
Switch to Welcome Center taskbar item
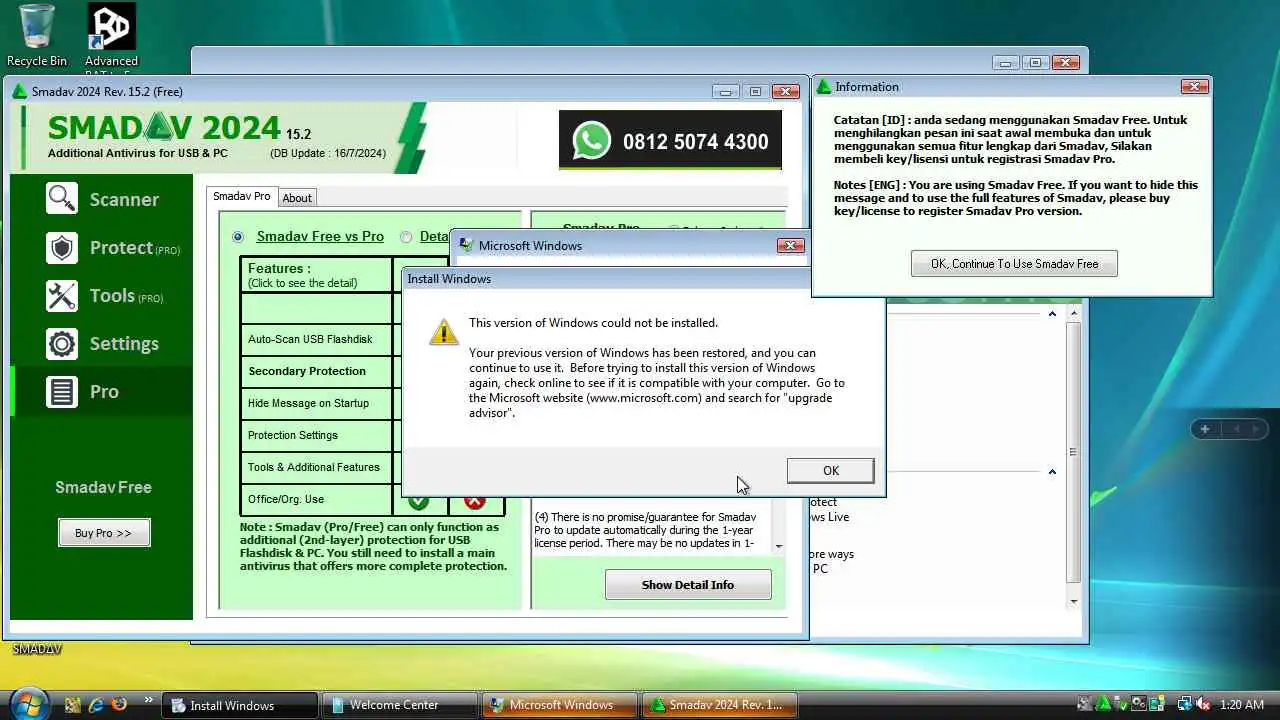pyautogui.click(x=400, y=705)
